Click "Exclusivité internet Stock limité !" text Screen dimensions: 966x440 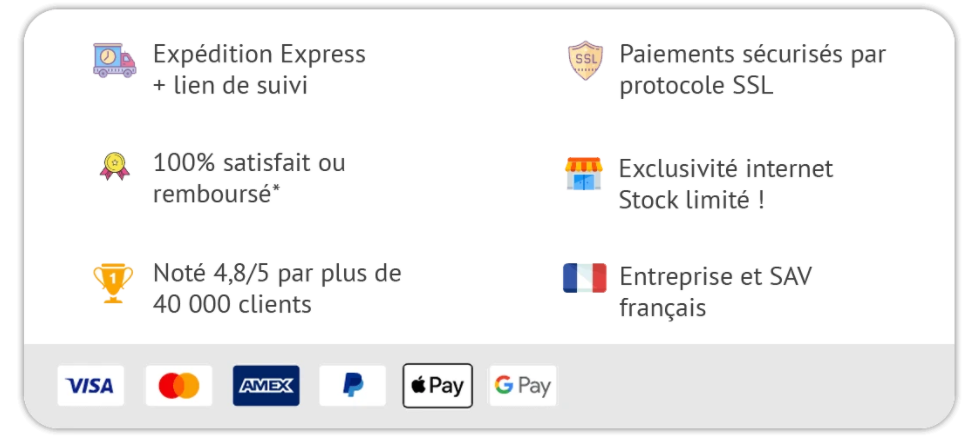[x=725, y=184]
